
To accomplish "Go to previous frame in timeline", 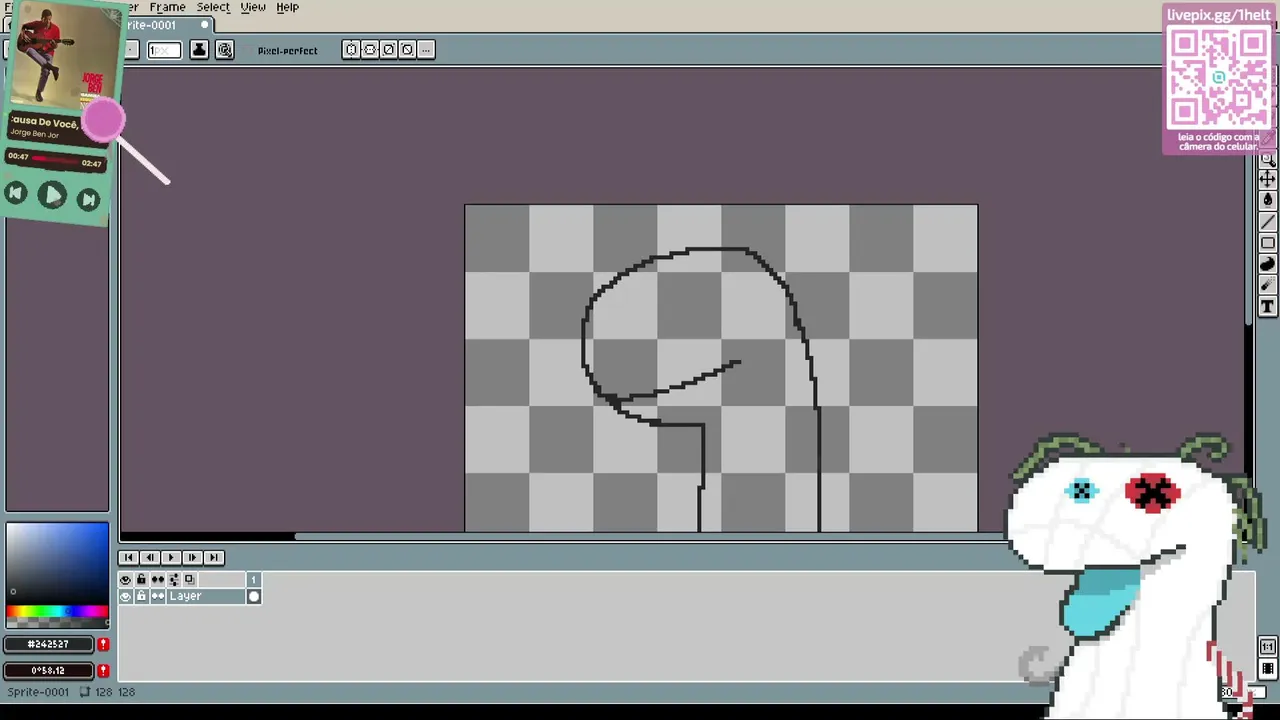I will 149,558.
